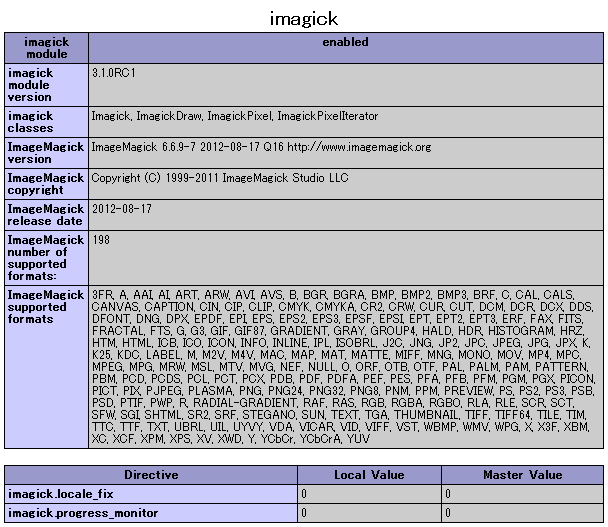Select the 'ImageMagick copyright' label cell
The width and height of the screenshot is (608, 527).
[x=46, y=184]
